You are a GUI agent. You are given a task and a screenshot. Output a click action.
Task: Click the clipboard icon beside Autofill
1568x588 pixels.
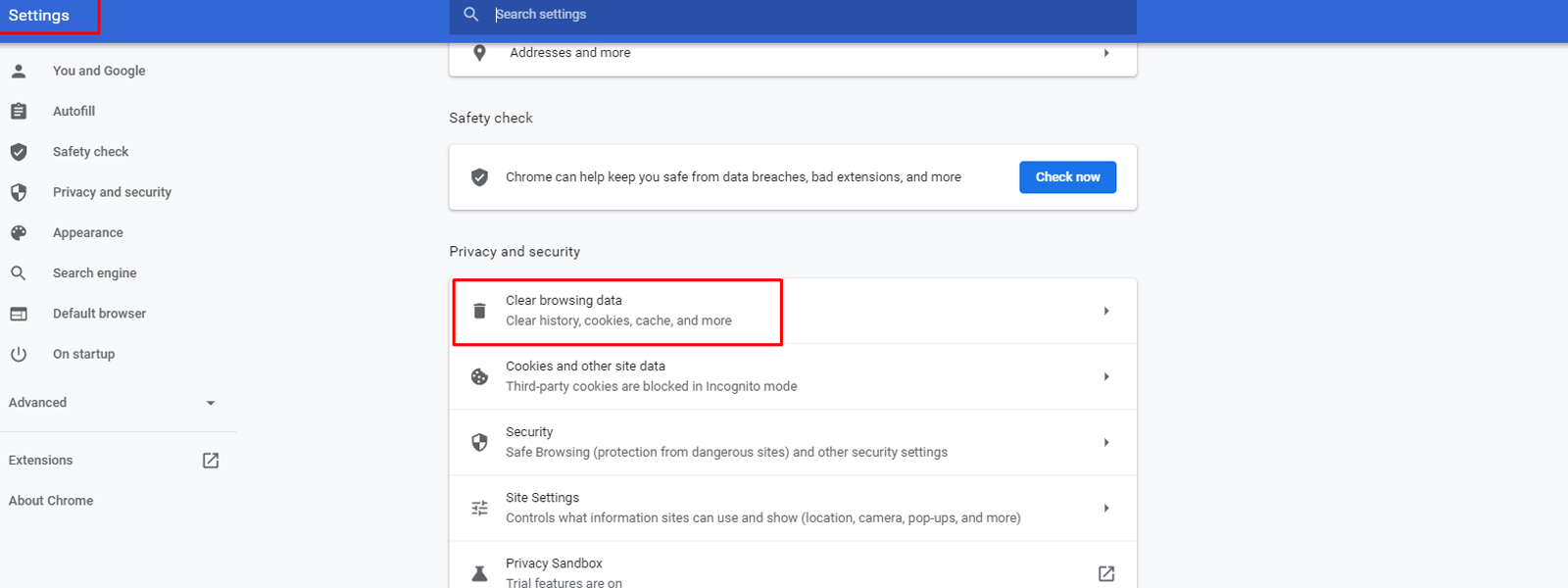[x=19, y=111]
